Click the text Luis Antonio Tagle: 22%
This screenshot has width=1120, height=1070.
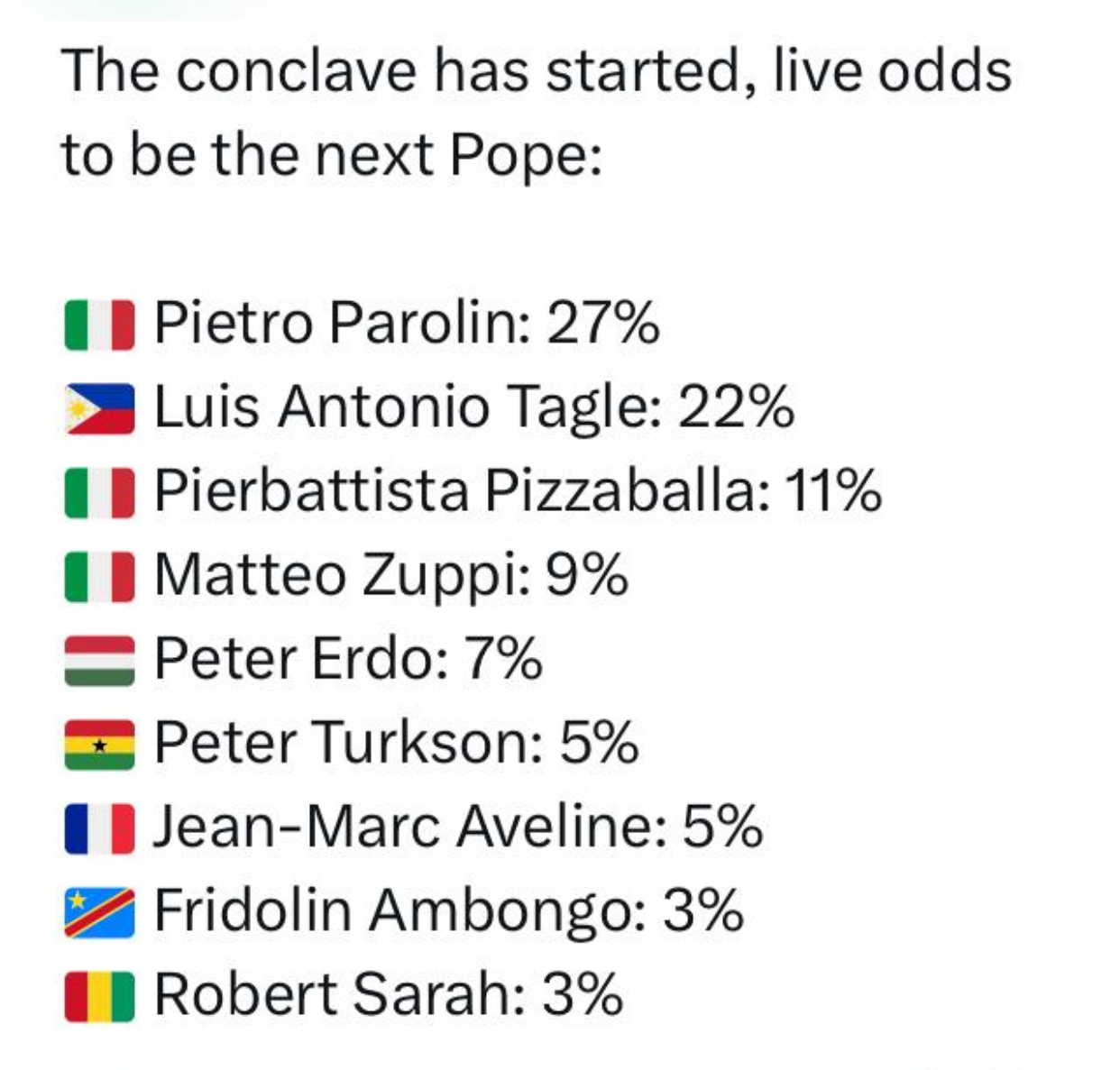(474, 407)
